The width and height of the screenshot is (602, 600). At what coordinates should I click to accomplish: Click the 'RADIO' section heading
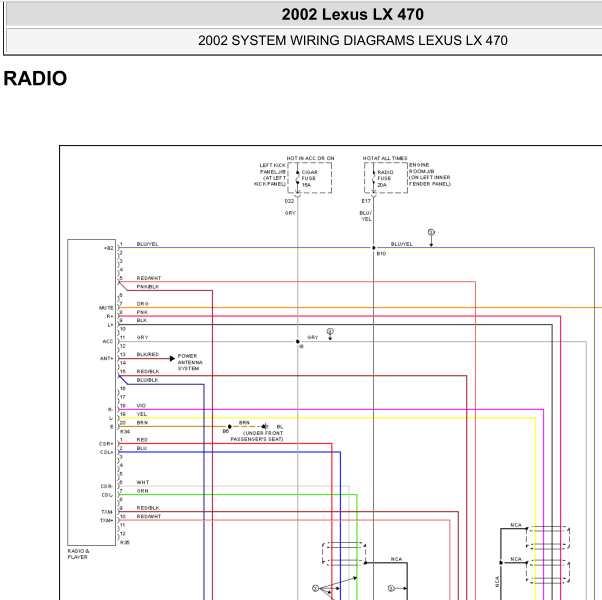pos(35,78)
